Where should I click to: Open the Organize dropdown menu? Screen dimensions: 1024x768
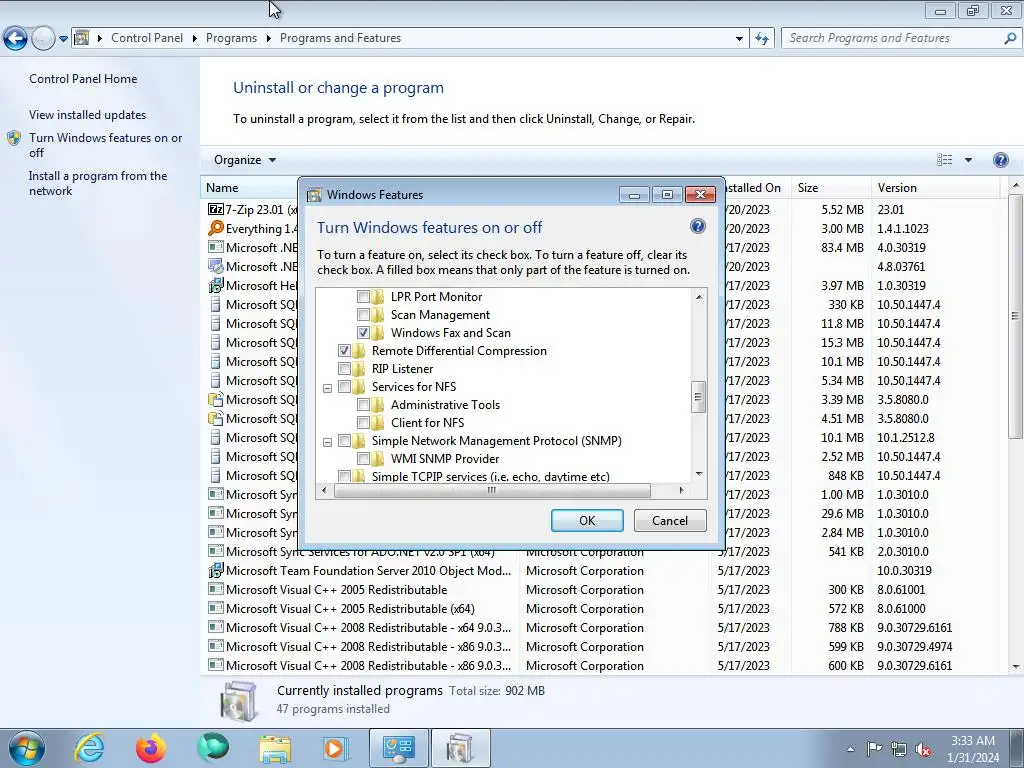point(245,160)
